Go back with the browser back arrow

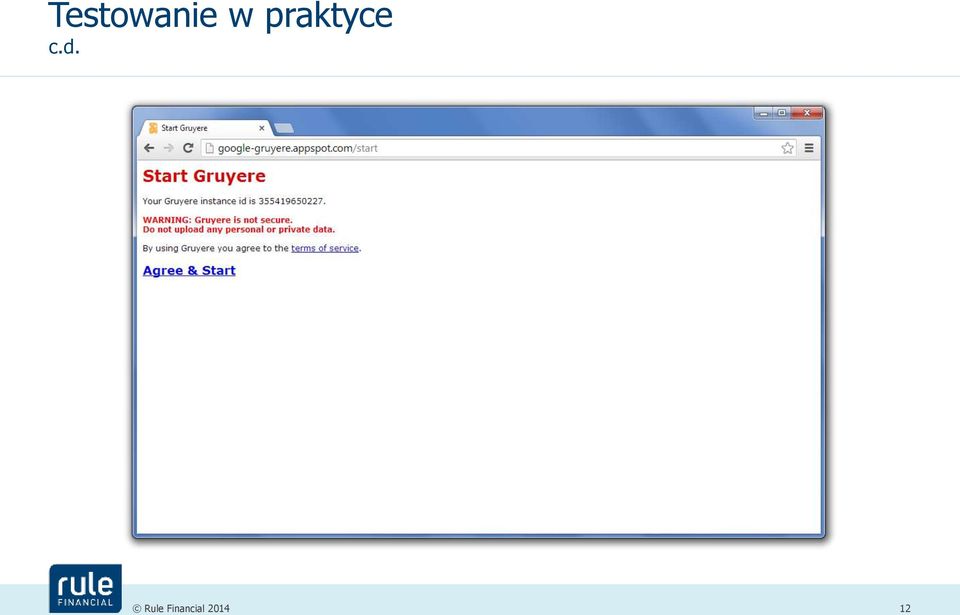click(x=149, y=148)
